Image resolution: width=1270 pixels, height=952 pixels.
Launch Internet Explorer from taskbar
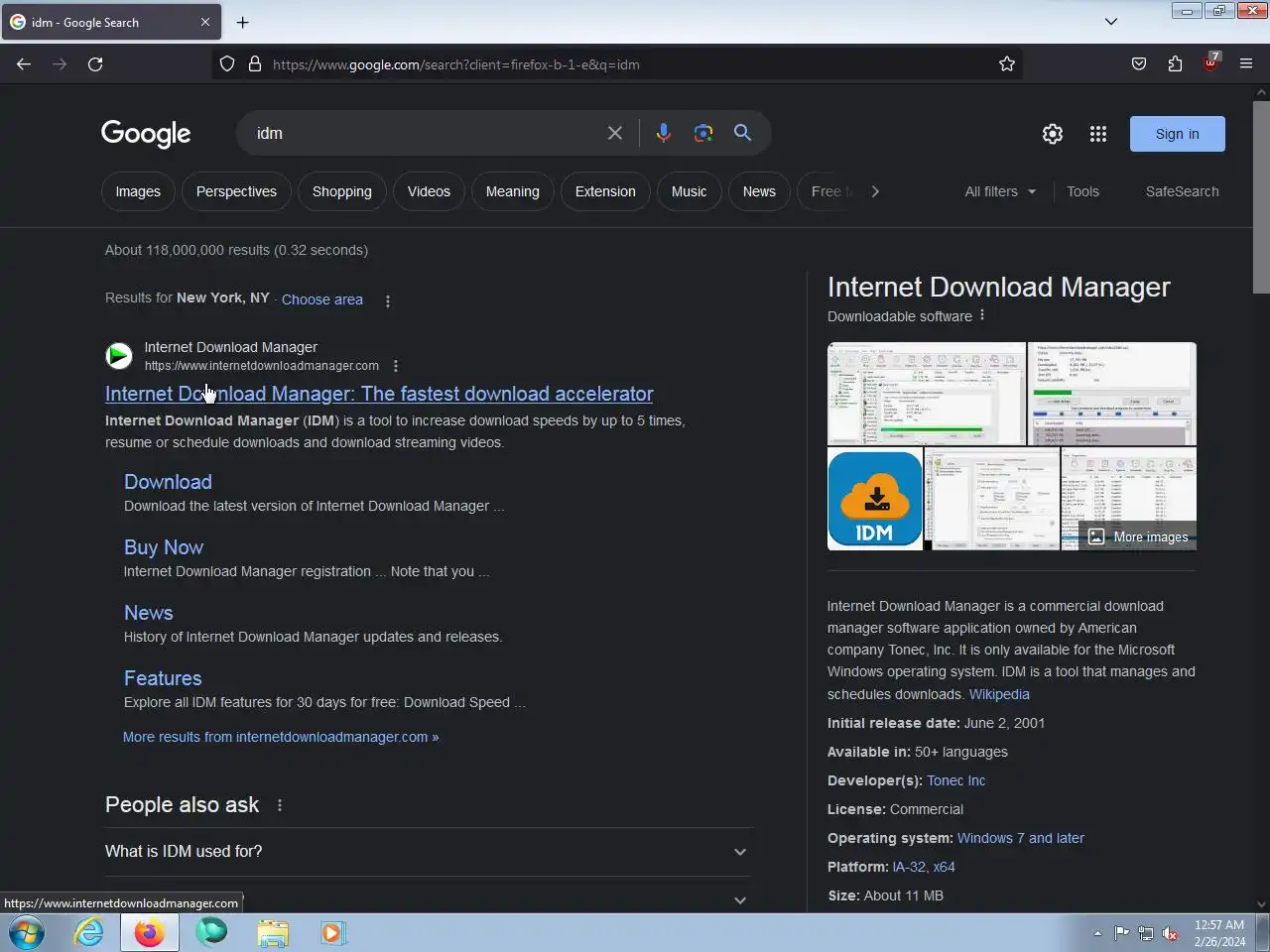tap(89, 933)
